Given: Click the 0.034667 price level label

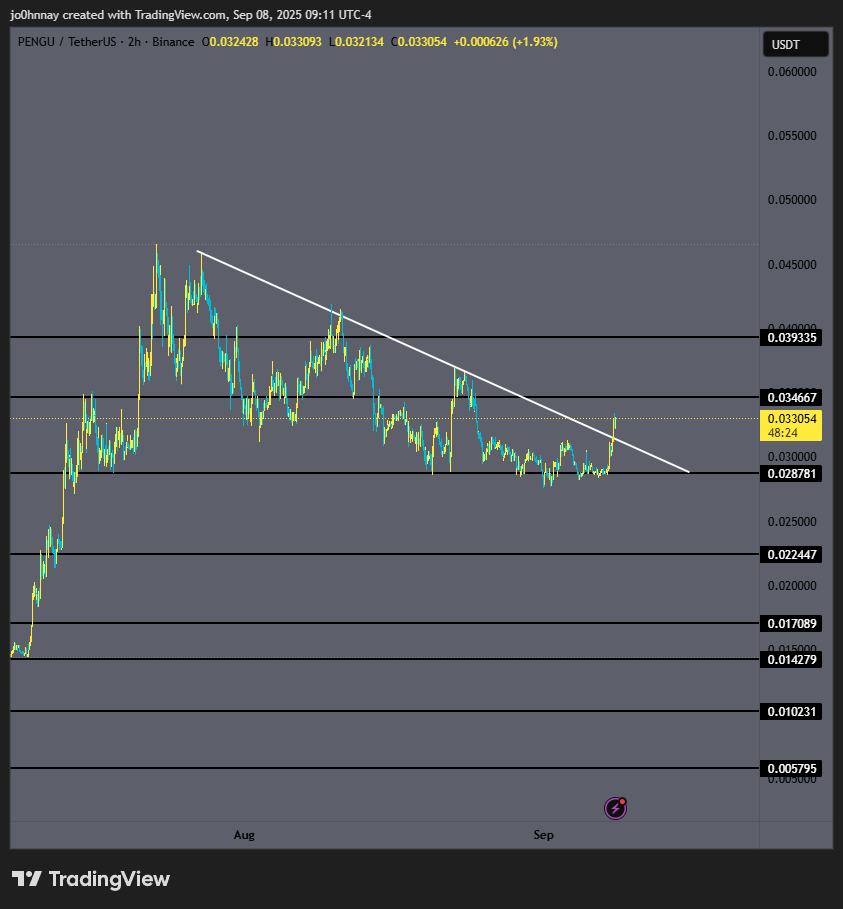Looking at the screenshot, I should [791, 397].
